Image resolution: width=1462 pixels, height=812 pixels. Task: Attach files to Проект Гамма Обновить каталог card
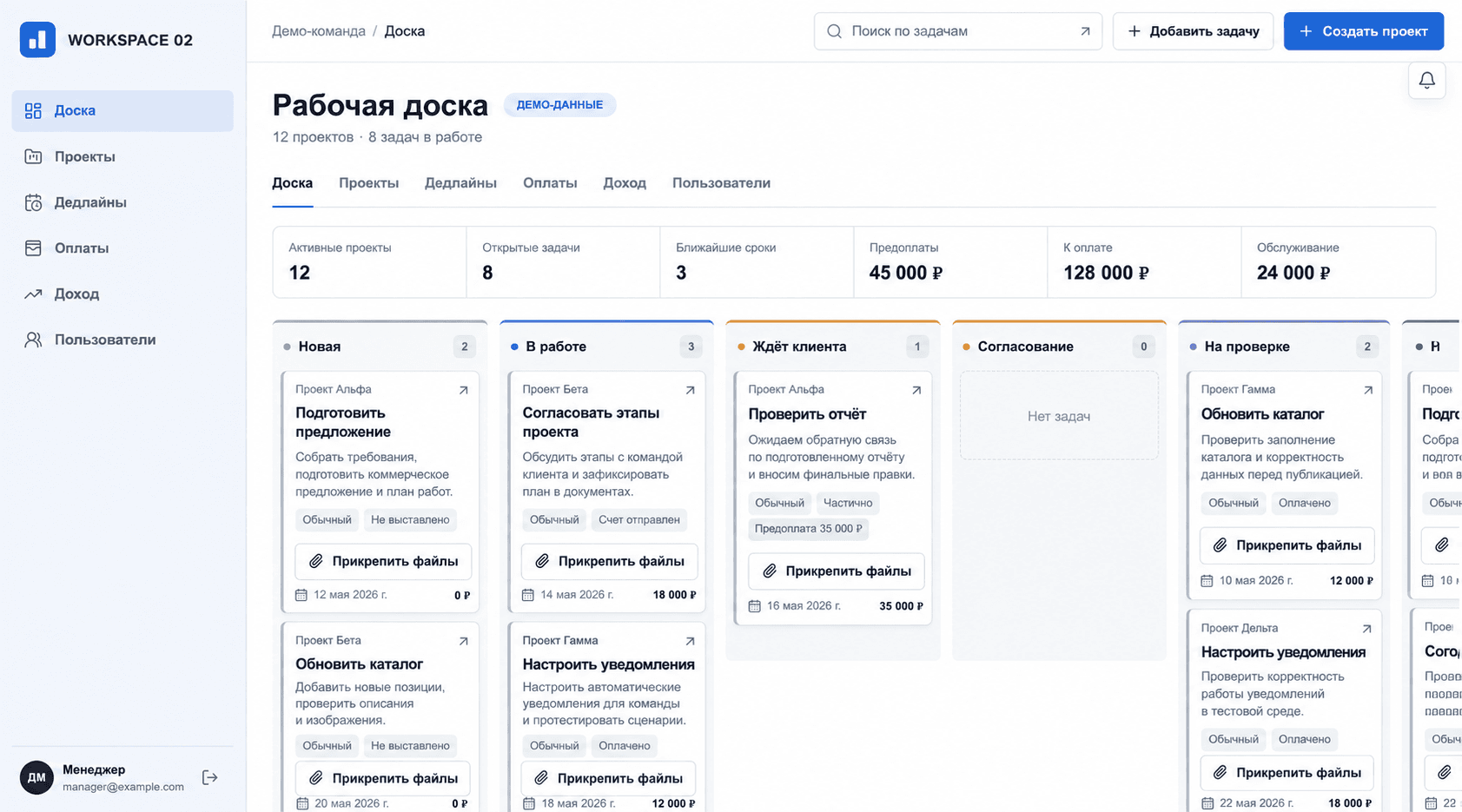1287,545
